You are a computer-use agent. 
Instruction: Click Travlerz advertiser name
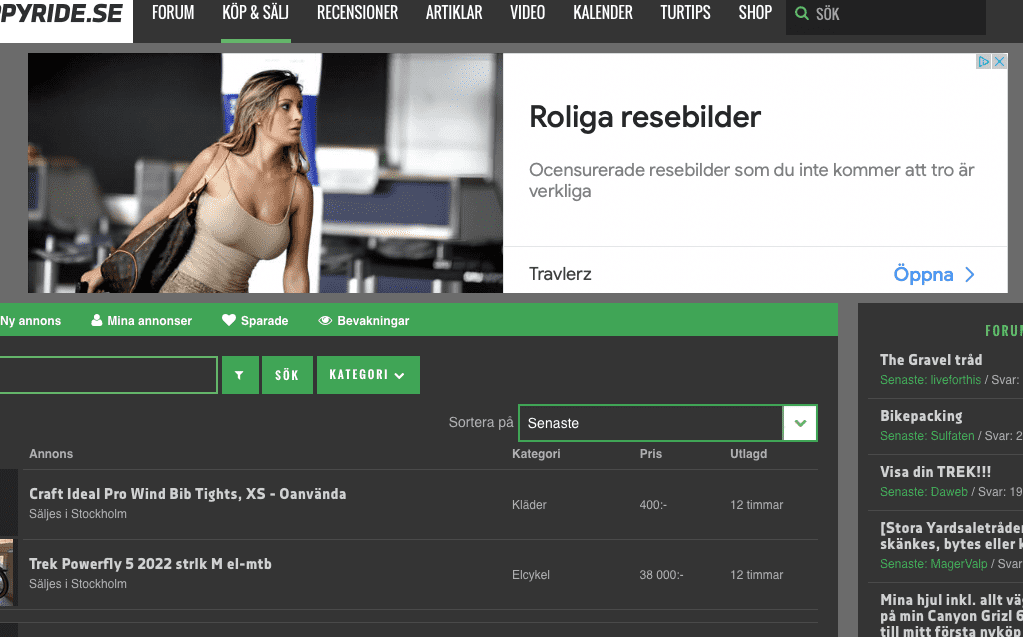pyautogui.click(x=560, y=273)
